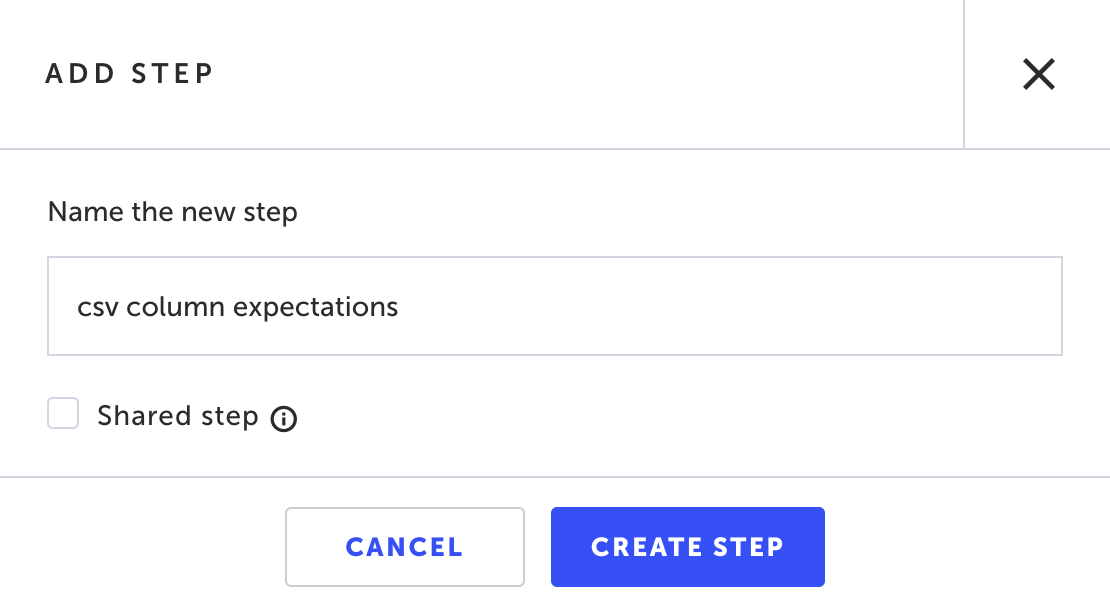Select the ADD STEP dialog title
This screenshot has height=612, width=1110.
click(x=128, y=73)
